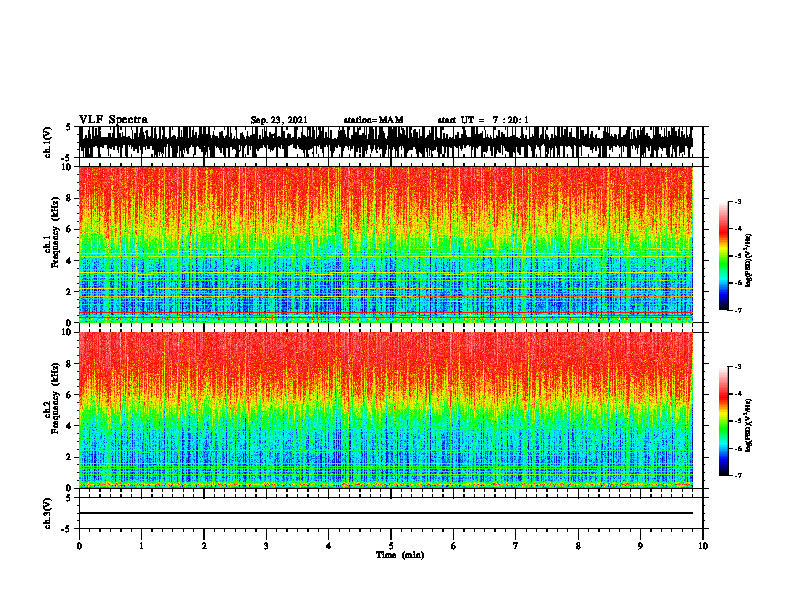Click the ch.2 frequency tick label "2"

point(70,457)
